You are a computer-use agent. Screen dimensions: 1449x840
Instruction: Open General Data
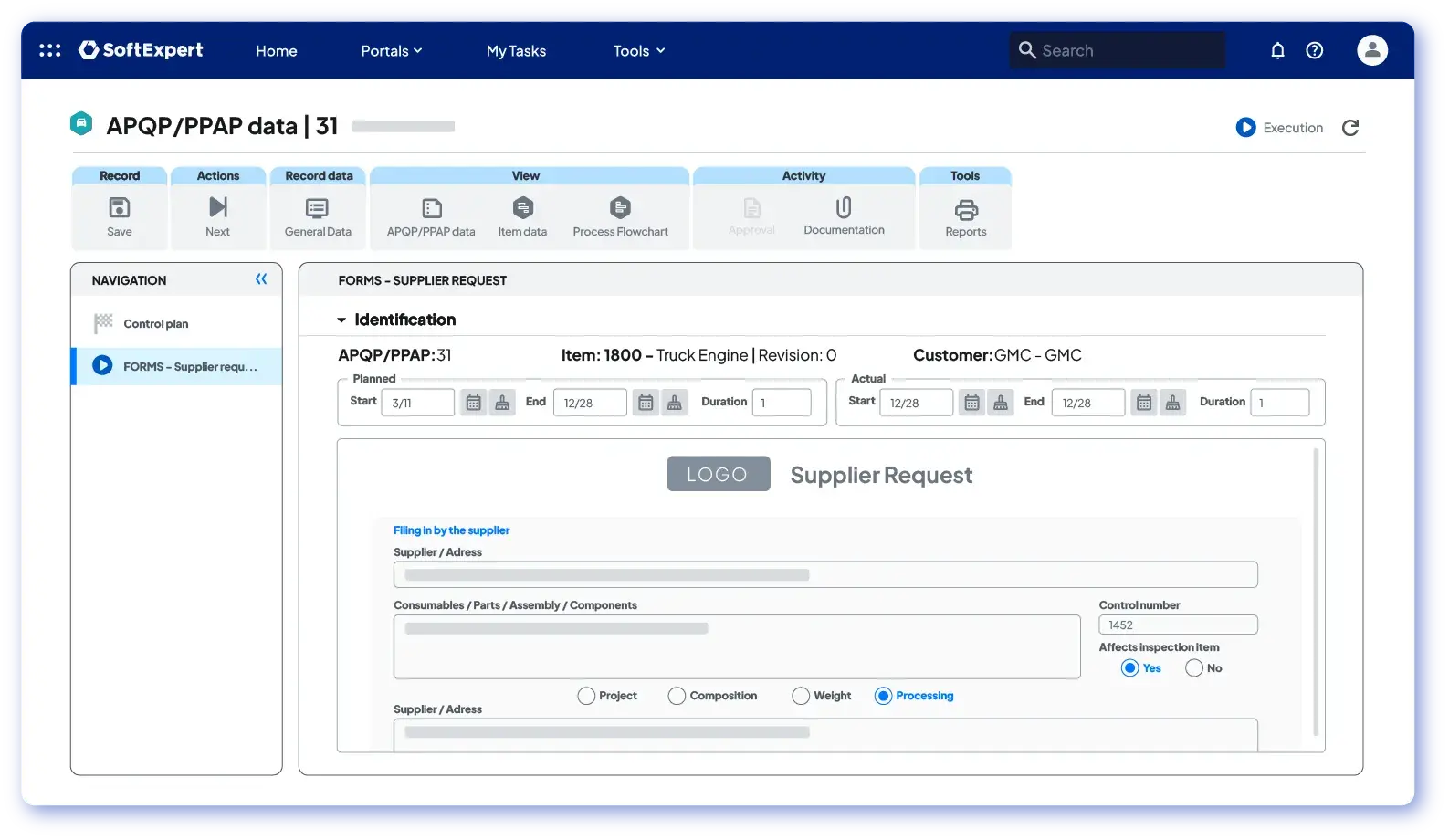318,216
